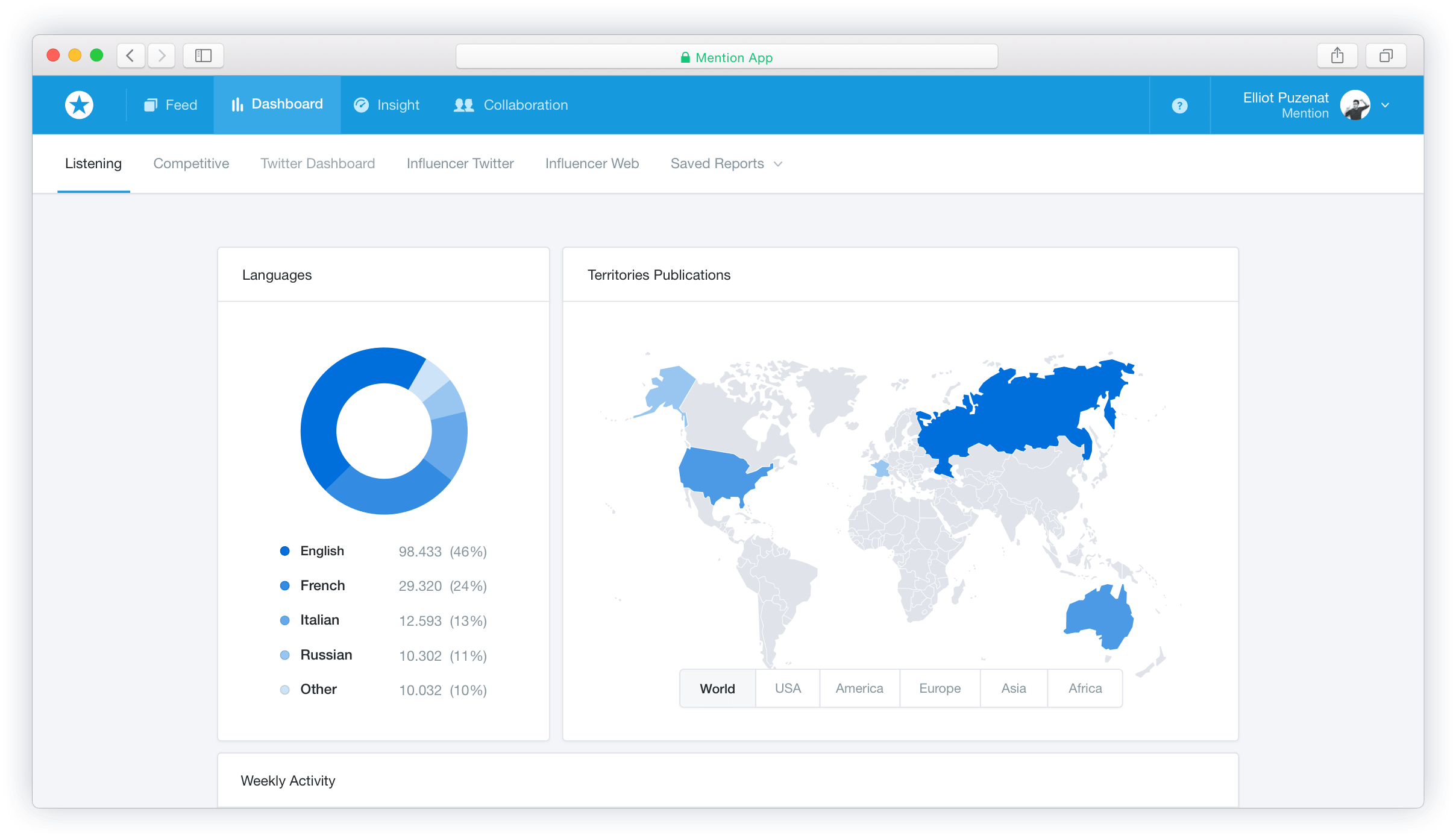Screen dimensions: 1456x838
Task: Click the blue English legend dot
Action: [x=285, y=550]
